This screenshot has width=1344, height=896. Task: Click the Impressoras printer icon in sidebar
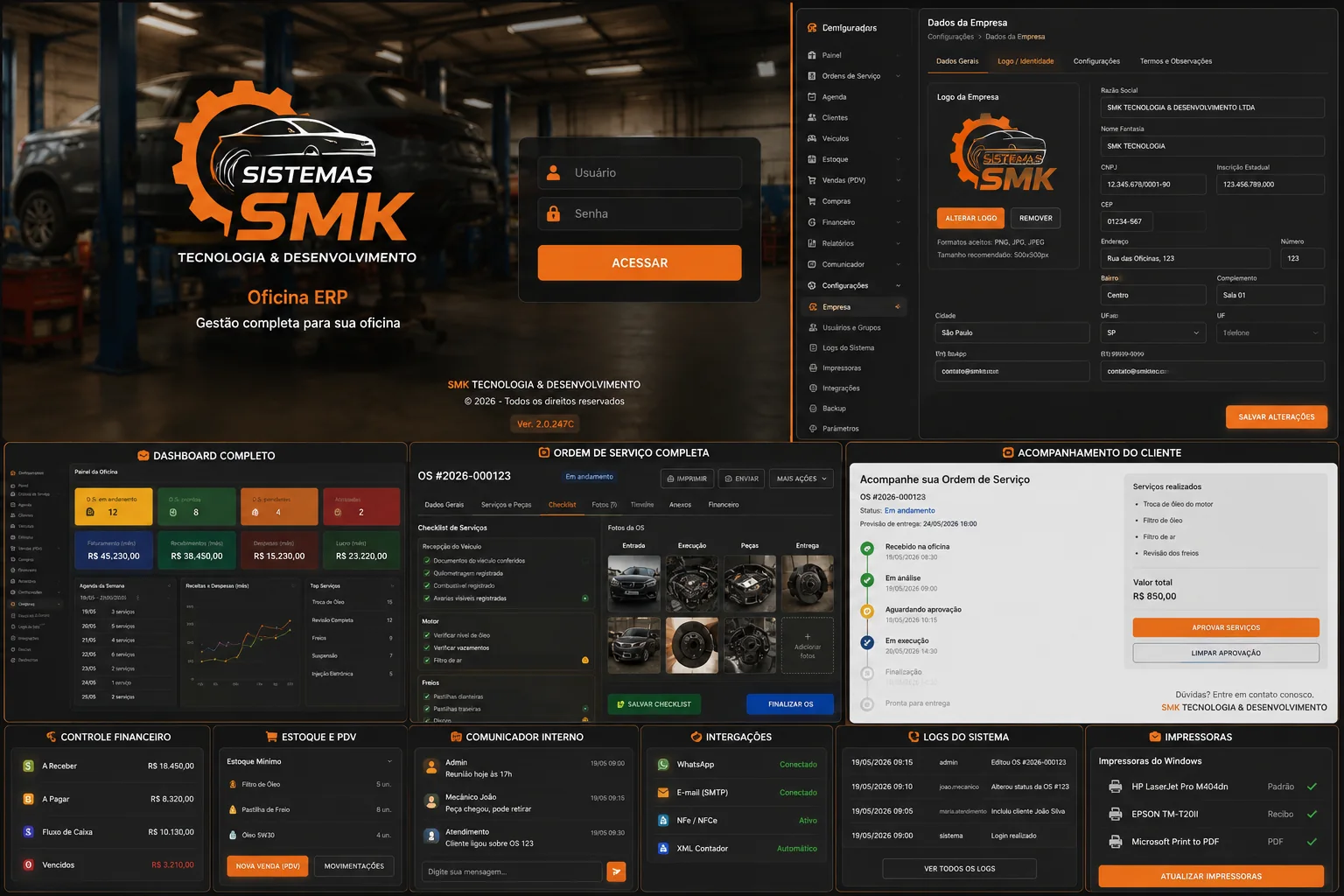[x=813, y=368]
